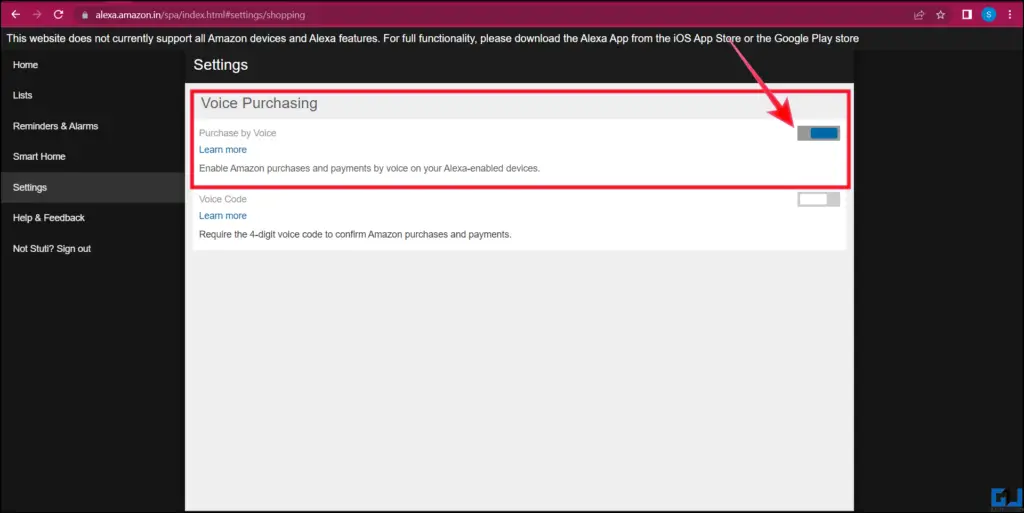This screenshot has width=1024, height=513.
Task: Open the Chrome profile avatar
Action: pyautogui.click(x=989, y=14)
